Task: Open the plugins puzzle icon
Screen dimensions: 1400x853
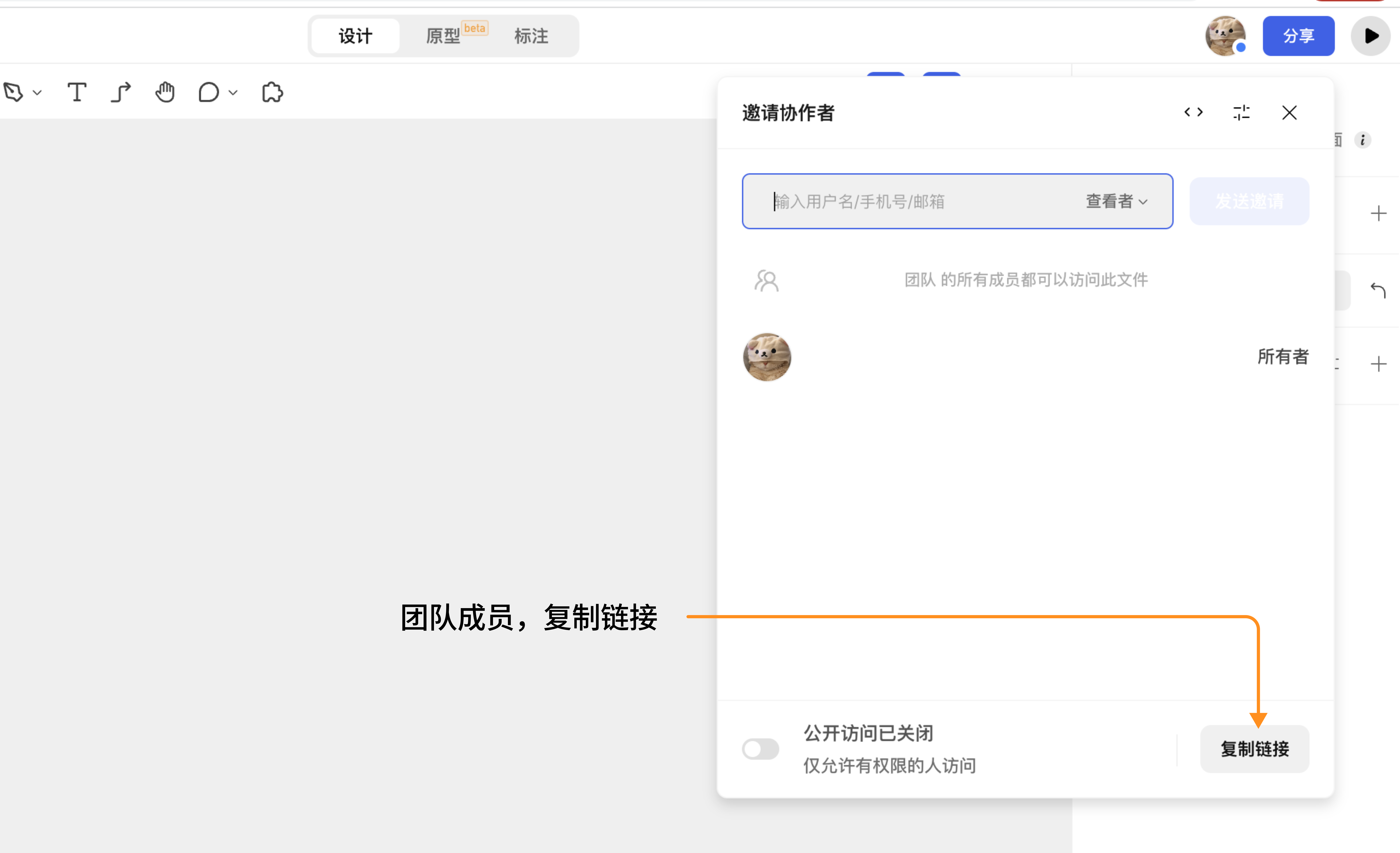Action: click(x=272, y=92)
